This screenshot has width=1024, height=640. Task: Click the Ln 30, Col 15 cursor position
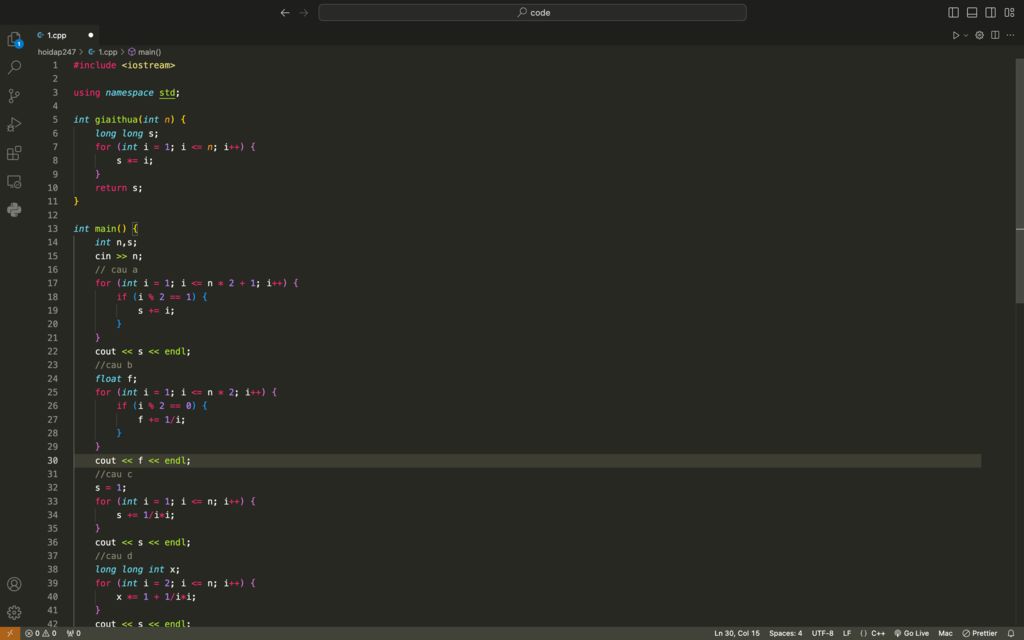(737, 633)
